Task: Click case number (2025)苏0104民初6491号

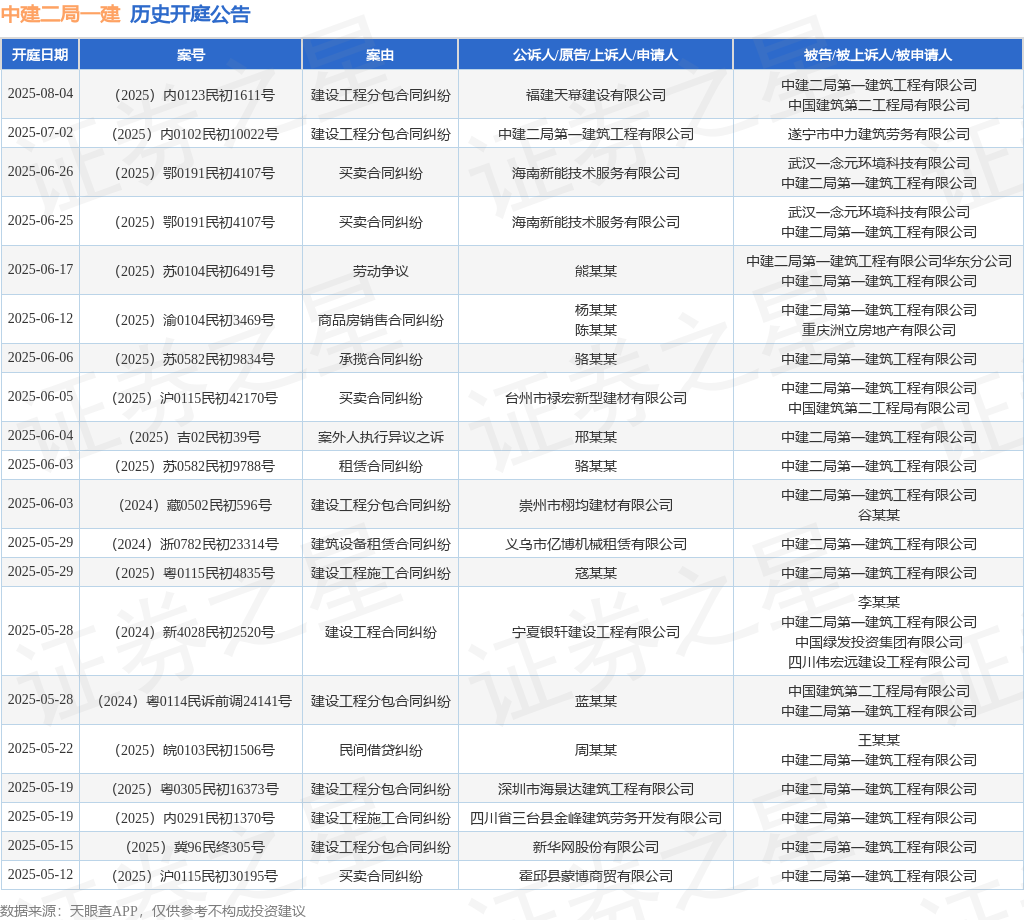Action: pos(195,271)
